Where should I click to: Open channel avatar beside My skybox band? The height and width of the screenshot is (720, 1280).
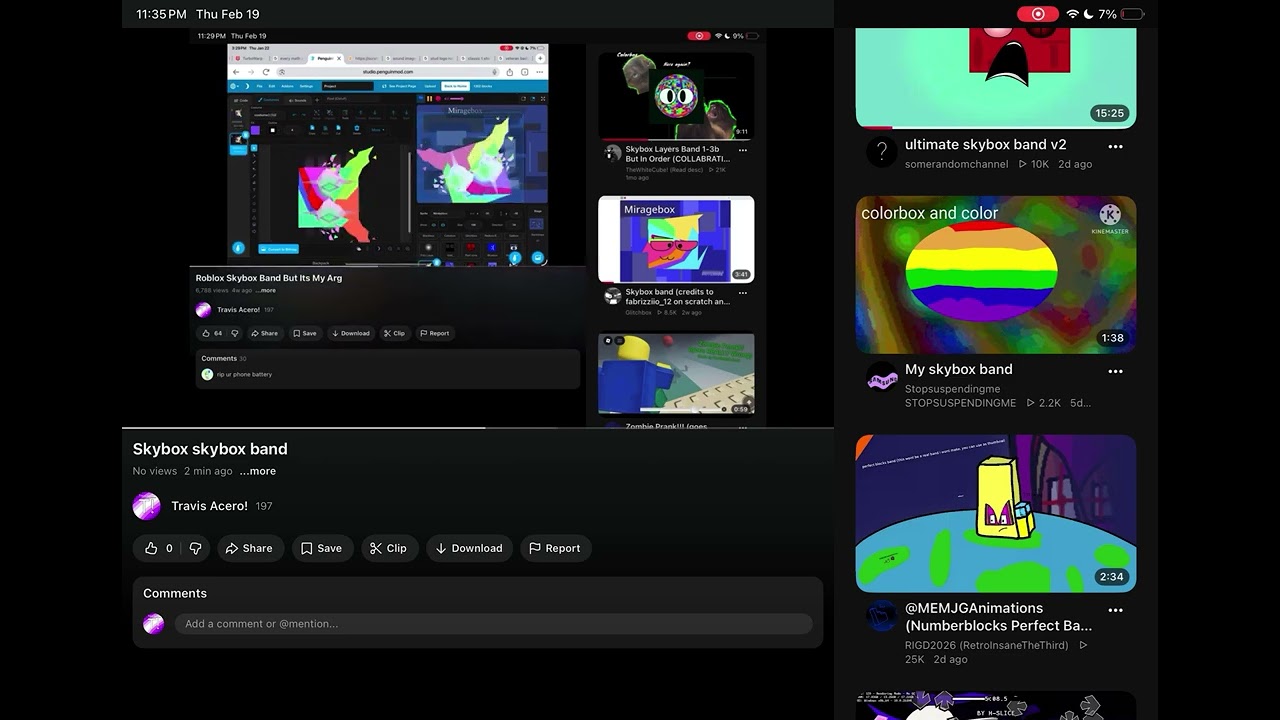pyautogui.click(x=881, y=377)
